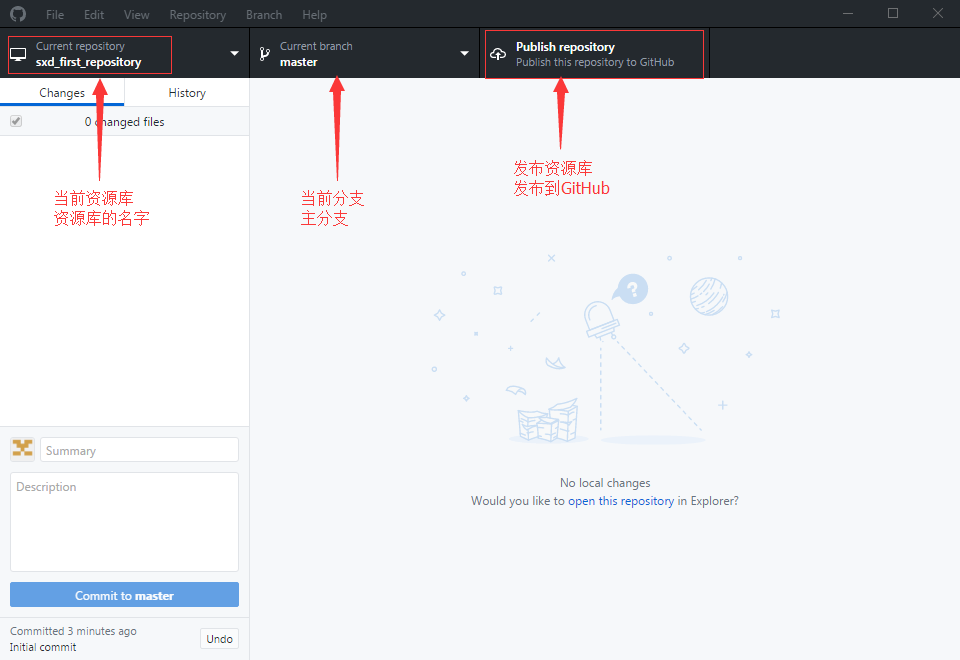Open the Repository menu
Image resolution: width=960 pixels, height=660 pixels.
(197, 15)
